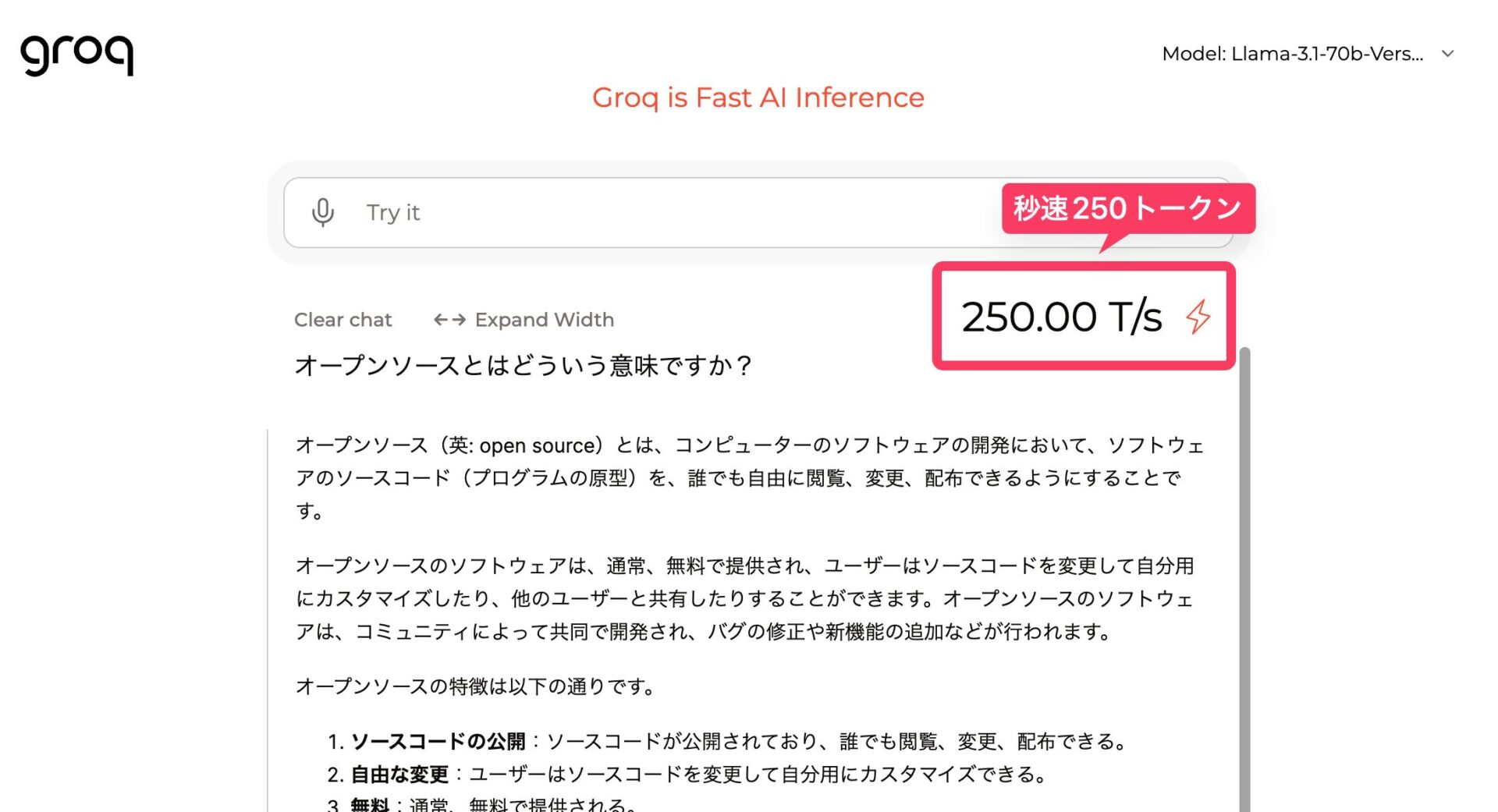Click the paragraph starting オープンソースのソフトウェアは
The image size is (1498, 812).
click(745, 598)
